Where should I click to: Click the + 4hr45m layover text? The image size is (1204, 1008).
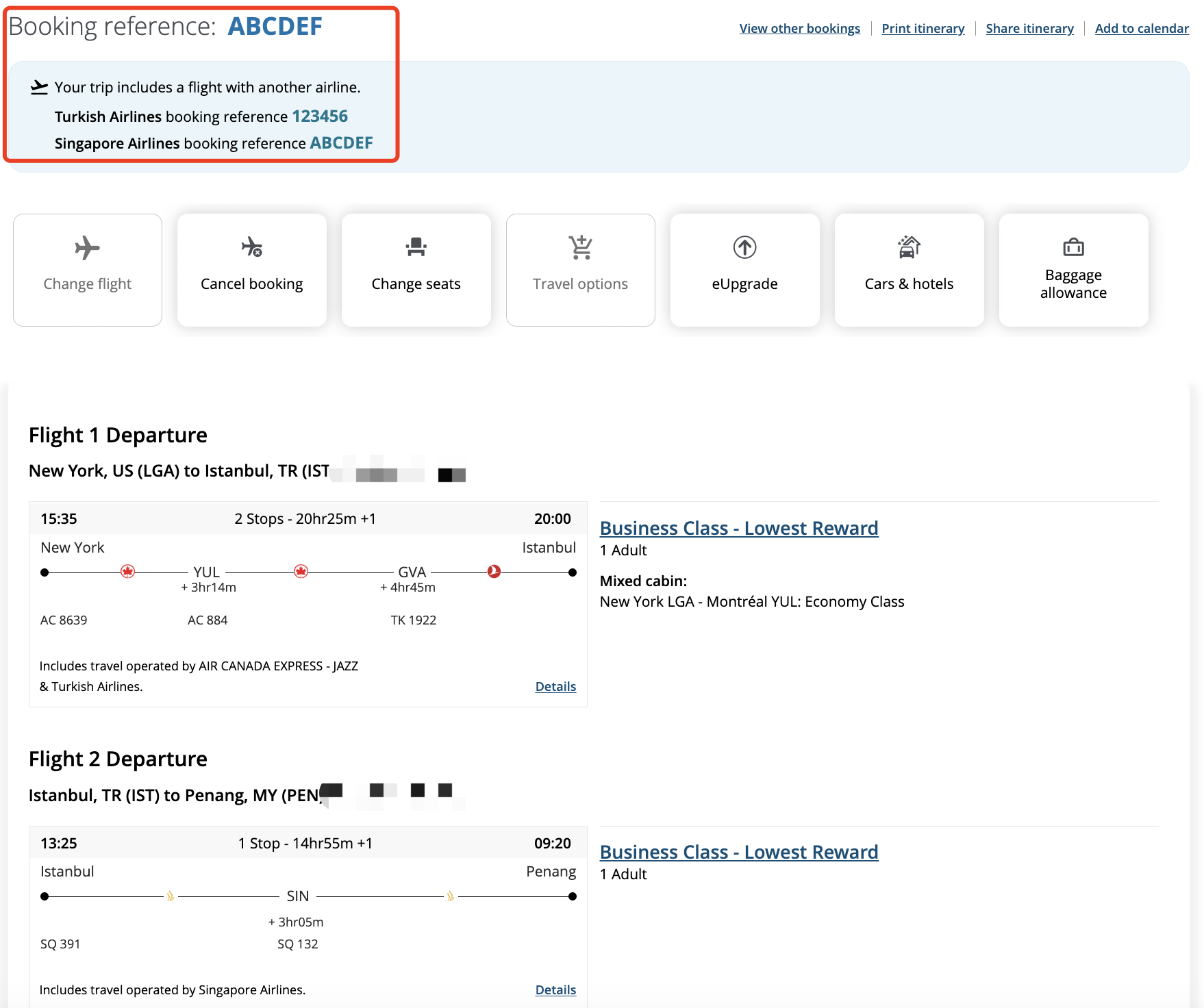coord(407,587)
